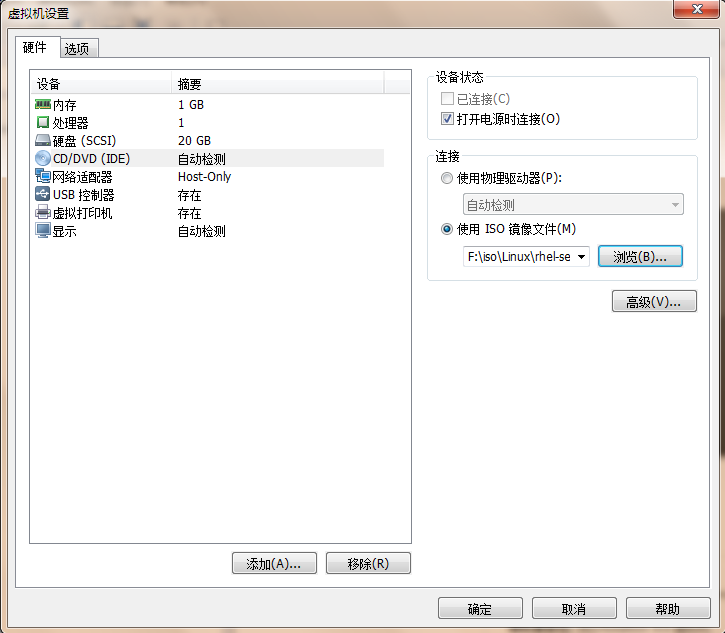Toggle the 已连接(C) checkbox
Image resolution: width=725 pixels, height=633 pixels.
447,99
